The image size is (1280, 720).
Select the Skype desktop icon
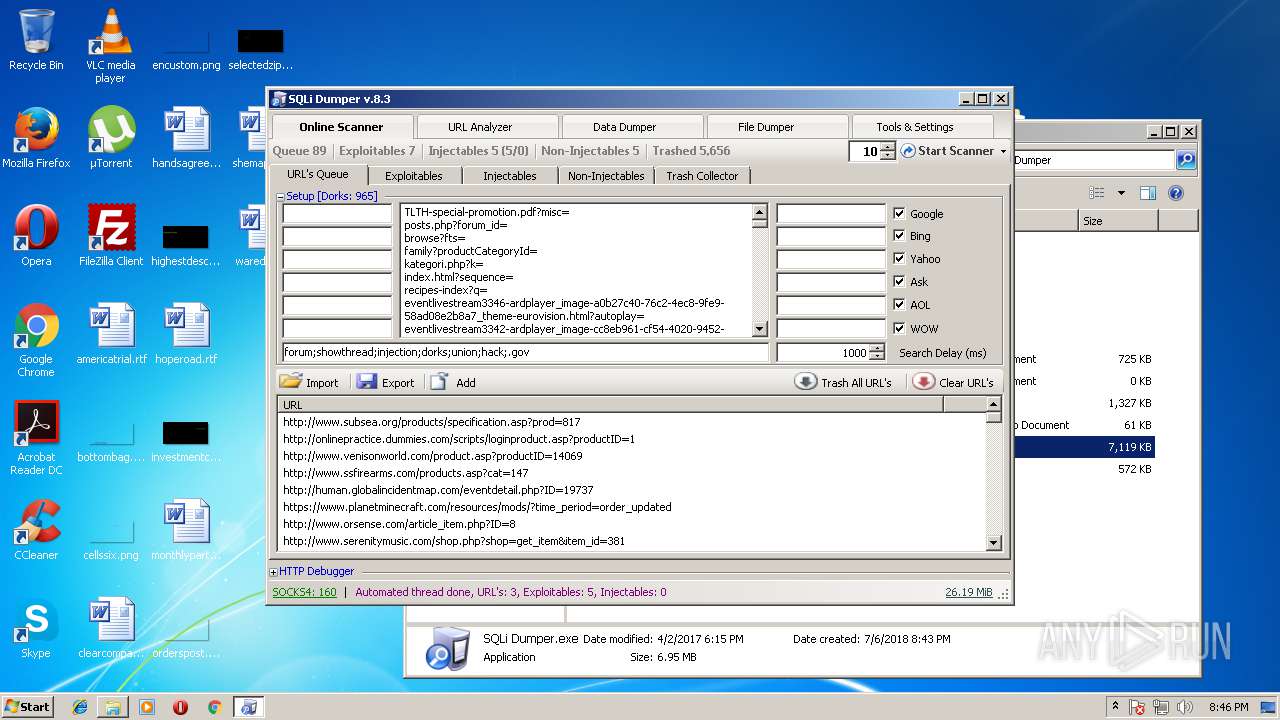[36, 628]
